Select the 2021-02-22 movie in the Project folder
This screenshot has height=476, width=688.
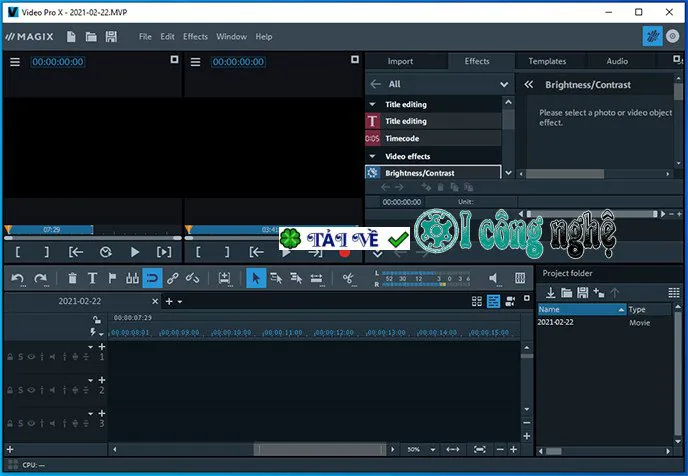tap(555, 322)
